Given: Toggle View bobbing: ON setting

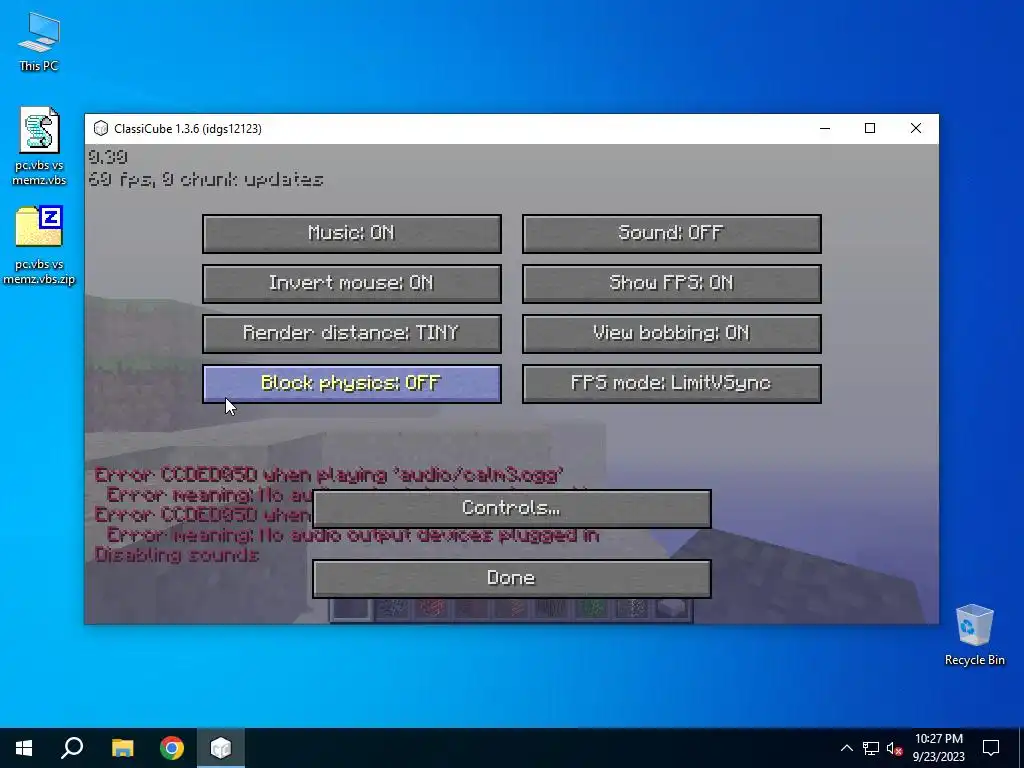Looking at the screenshot, I should (x=671, y=333).
